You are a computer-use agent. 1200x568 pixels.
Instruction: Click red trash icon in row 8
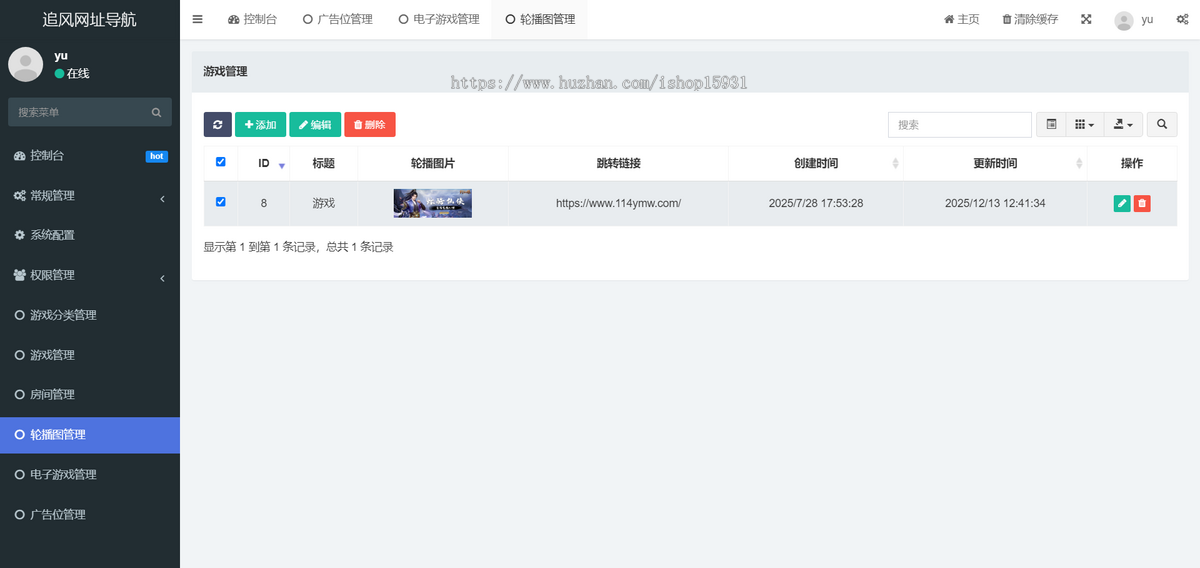[x=1142, y=203]
